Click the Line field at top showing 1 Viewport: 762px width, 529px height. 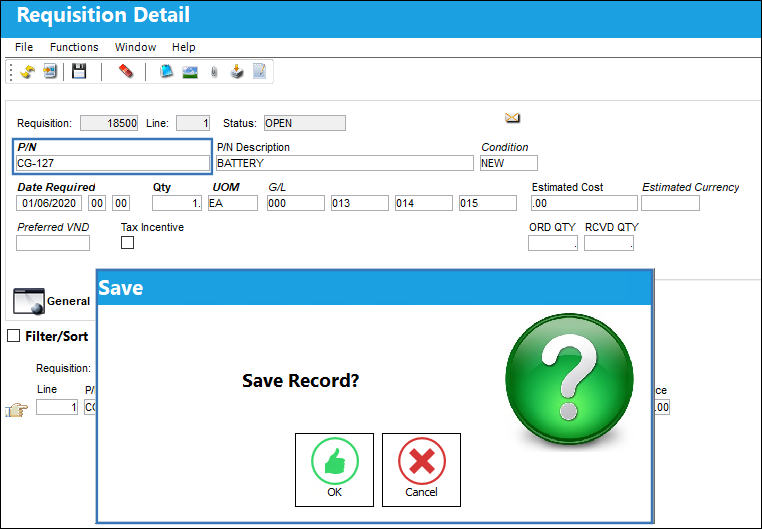(193, 123)
